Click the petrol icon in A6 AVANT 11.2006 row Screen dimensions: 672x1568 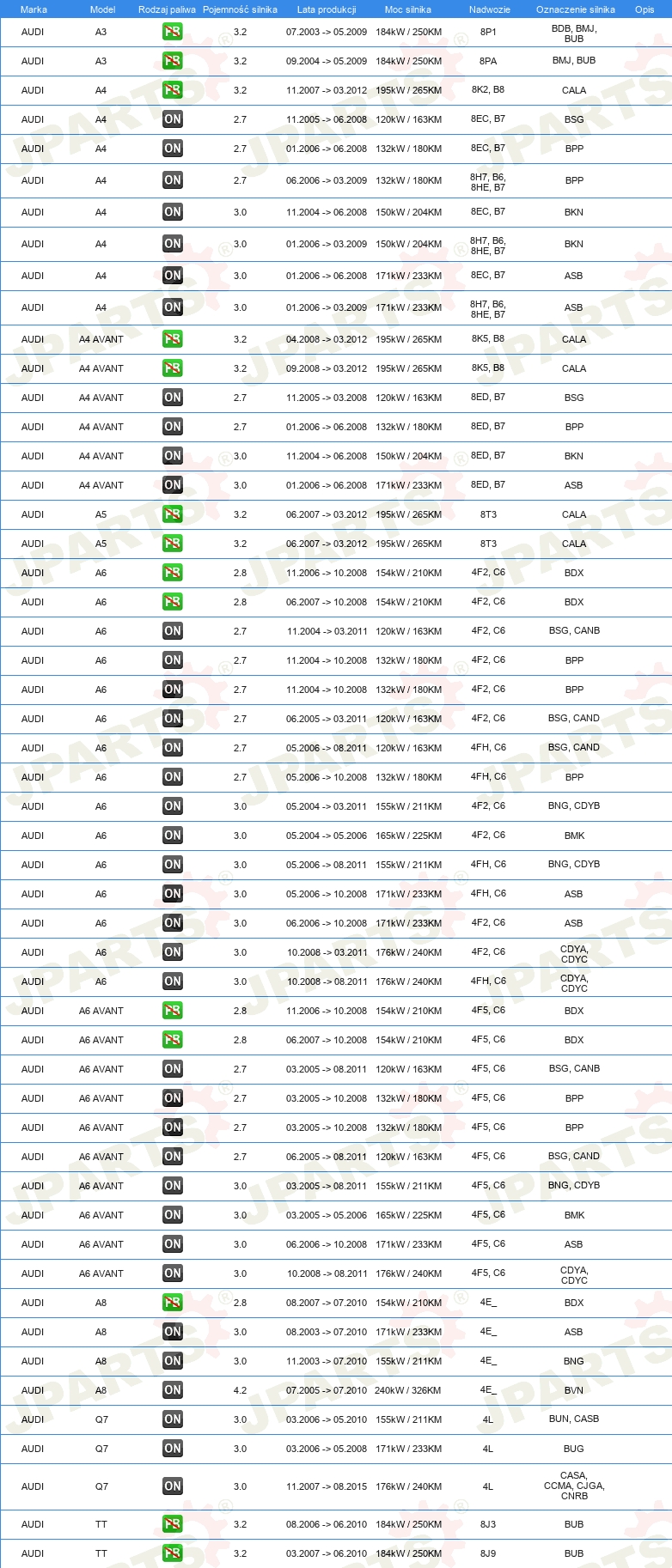coord(173,1011)
